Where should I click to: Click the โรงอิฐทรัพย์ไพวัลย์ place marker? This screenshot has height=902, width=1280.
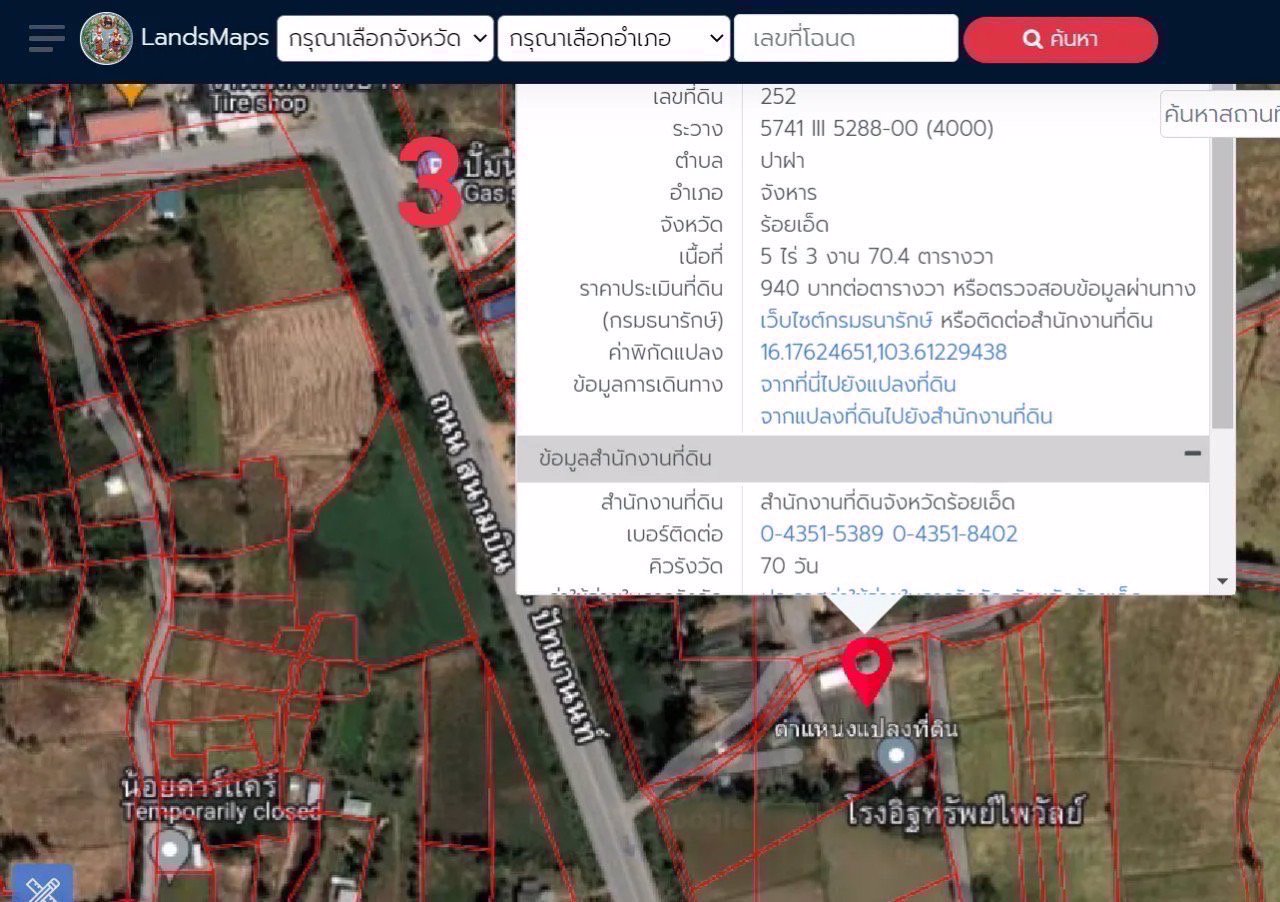[x=897, y=756]
